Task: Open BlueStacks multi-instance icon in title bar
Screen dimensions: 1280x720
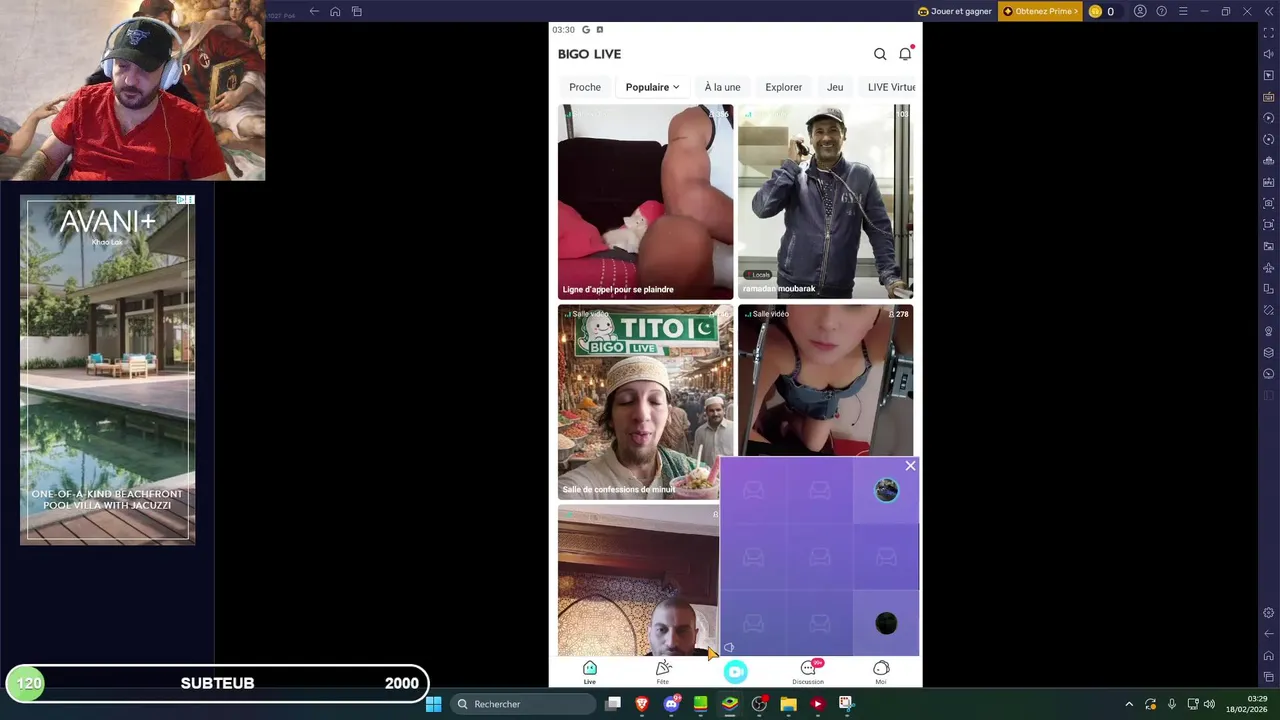Action: coord(356,11)
